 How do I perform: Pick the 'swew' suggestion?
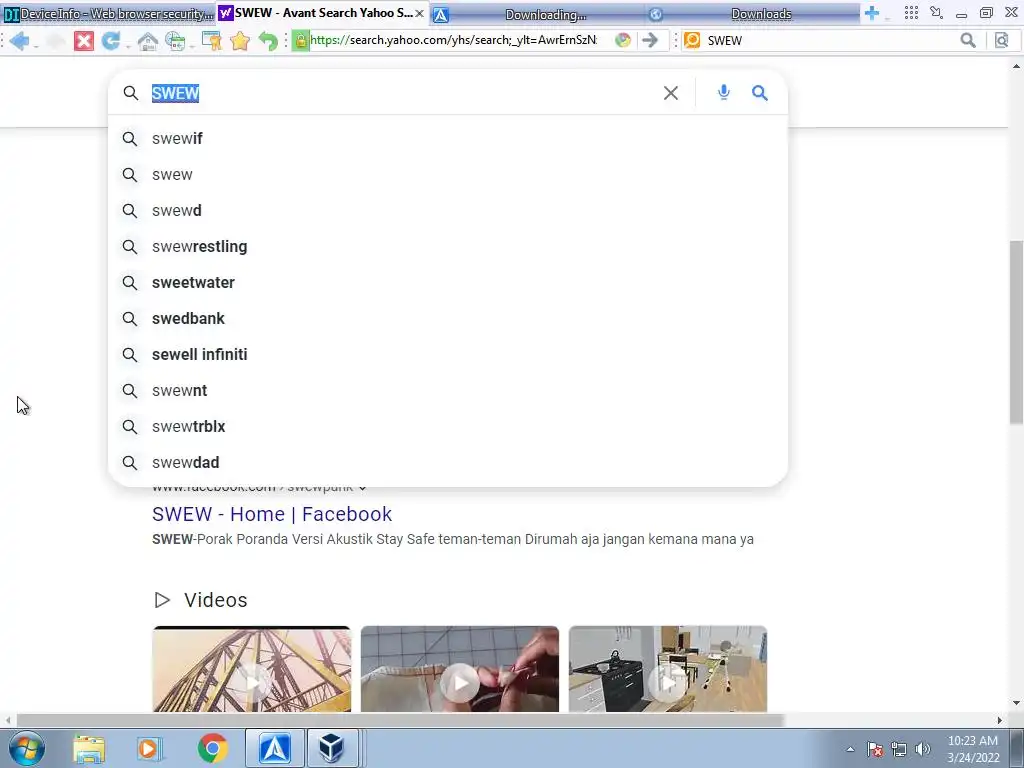[448, 174]
